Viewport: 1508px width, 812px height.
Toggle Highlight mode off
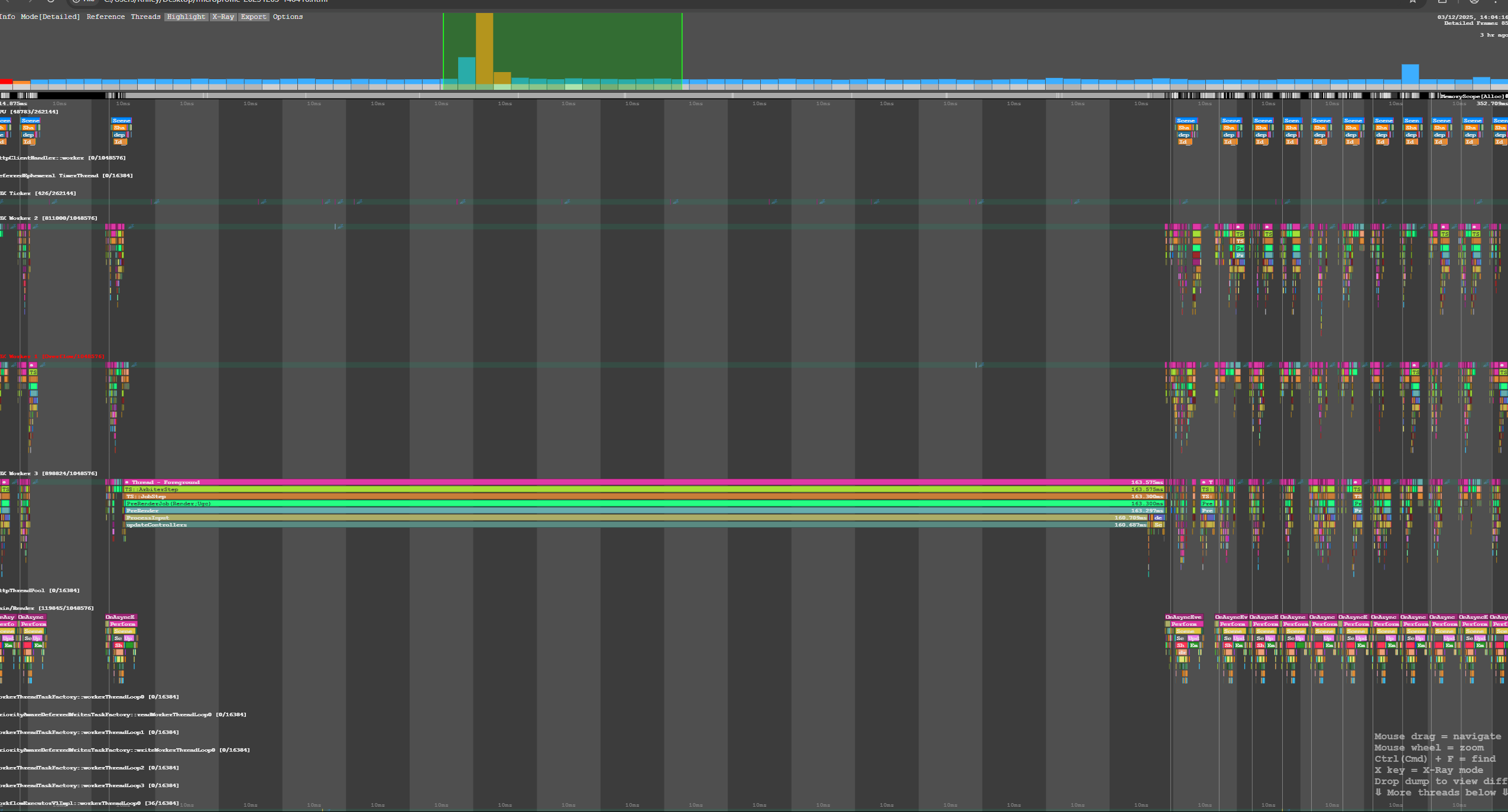[x=186, y=17]
